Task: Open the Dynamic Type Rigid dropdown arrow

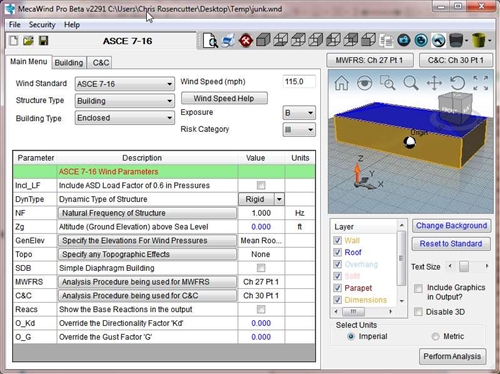Action: tap(279, 199)
